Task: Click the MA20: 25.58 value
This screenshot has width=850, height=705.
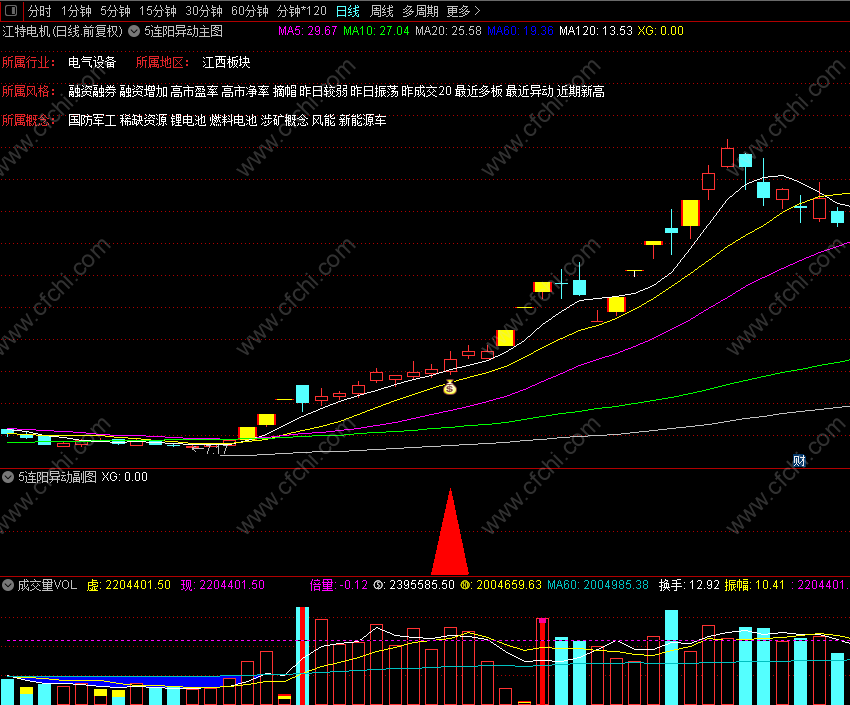Action: (x=448, y=31)
